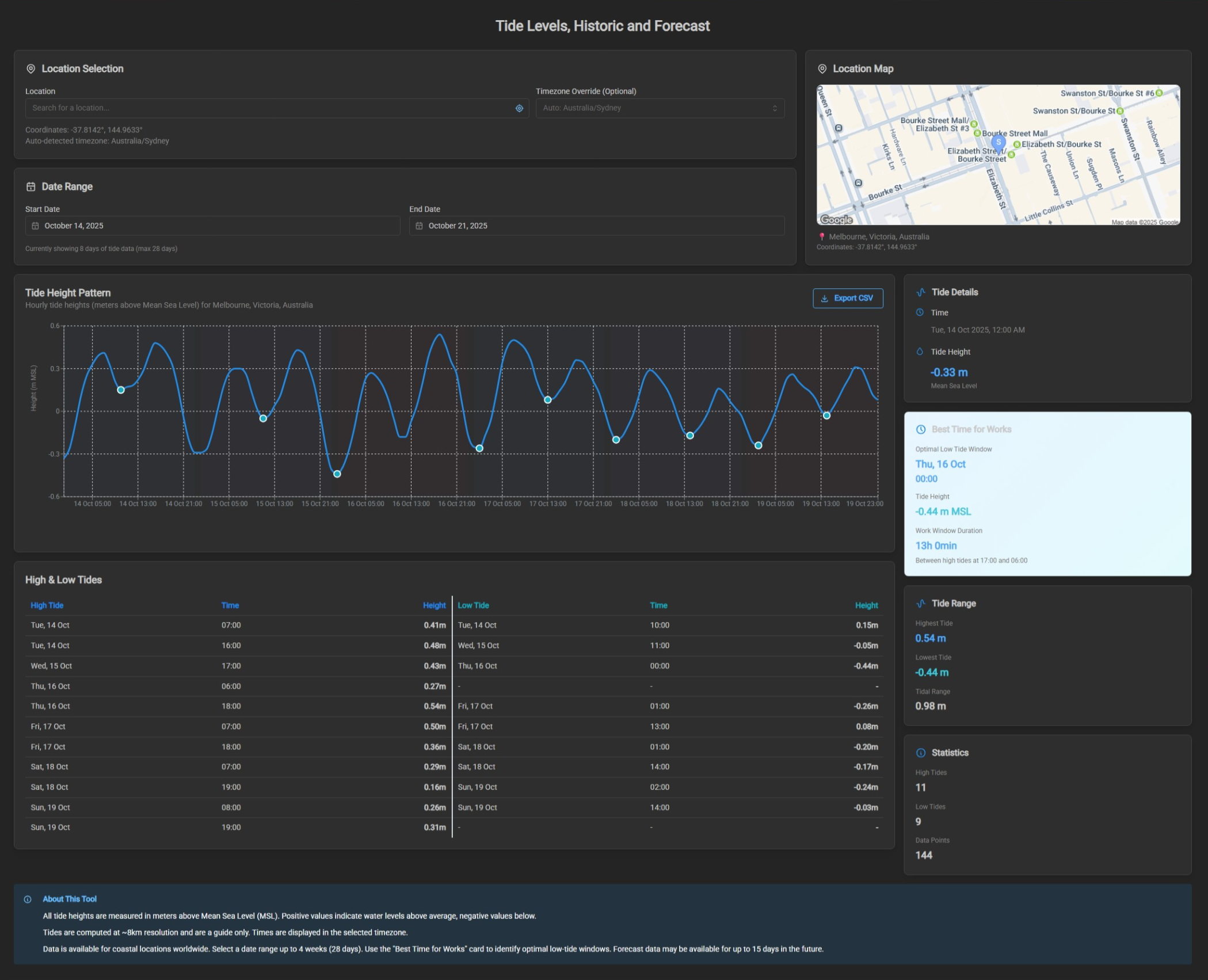
Task: Open the End Date picker showing October 21, 2025
Action: click(x=596, y=226)
